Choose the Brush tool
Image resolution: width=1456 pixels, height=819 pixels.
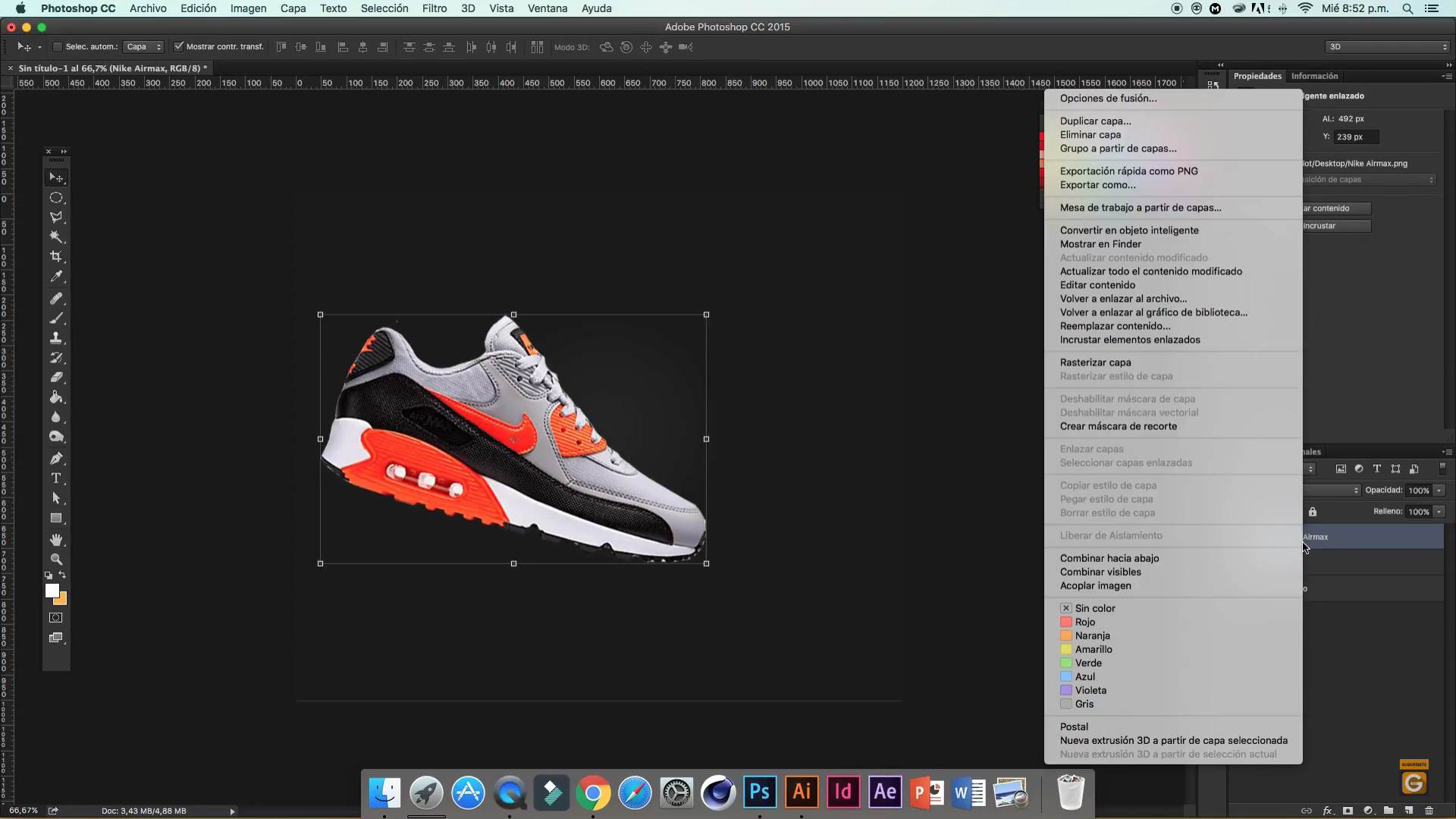[x=56, y=318]
